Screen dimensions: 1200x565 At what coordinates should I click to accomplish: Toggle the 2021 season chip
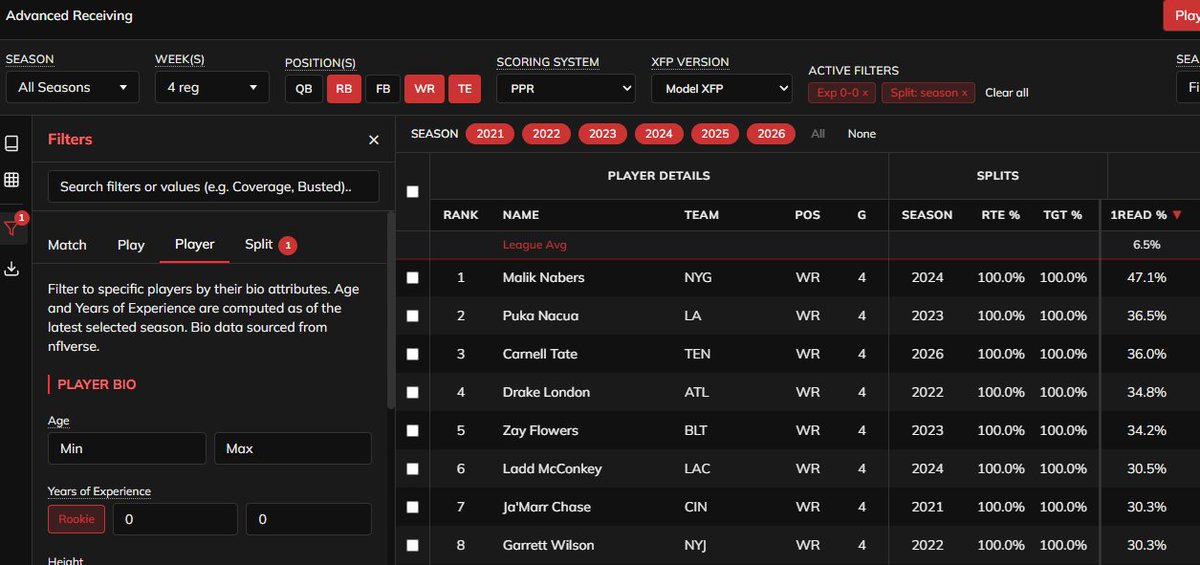[x=490, y=134]
